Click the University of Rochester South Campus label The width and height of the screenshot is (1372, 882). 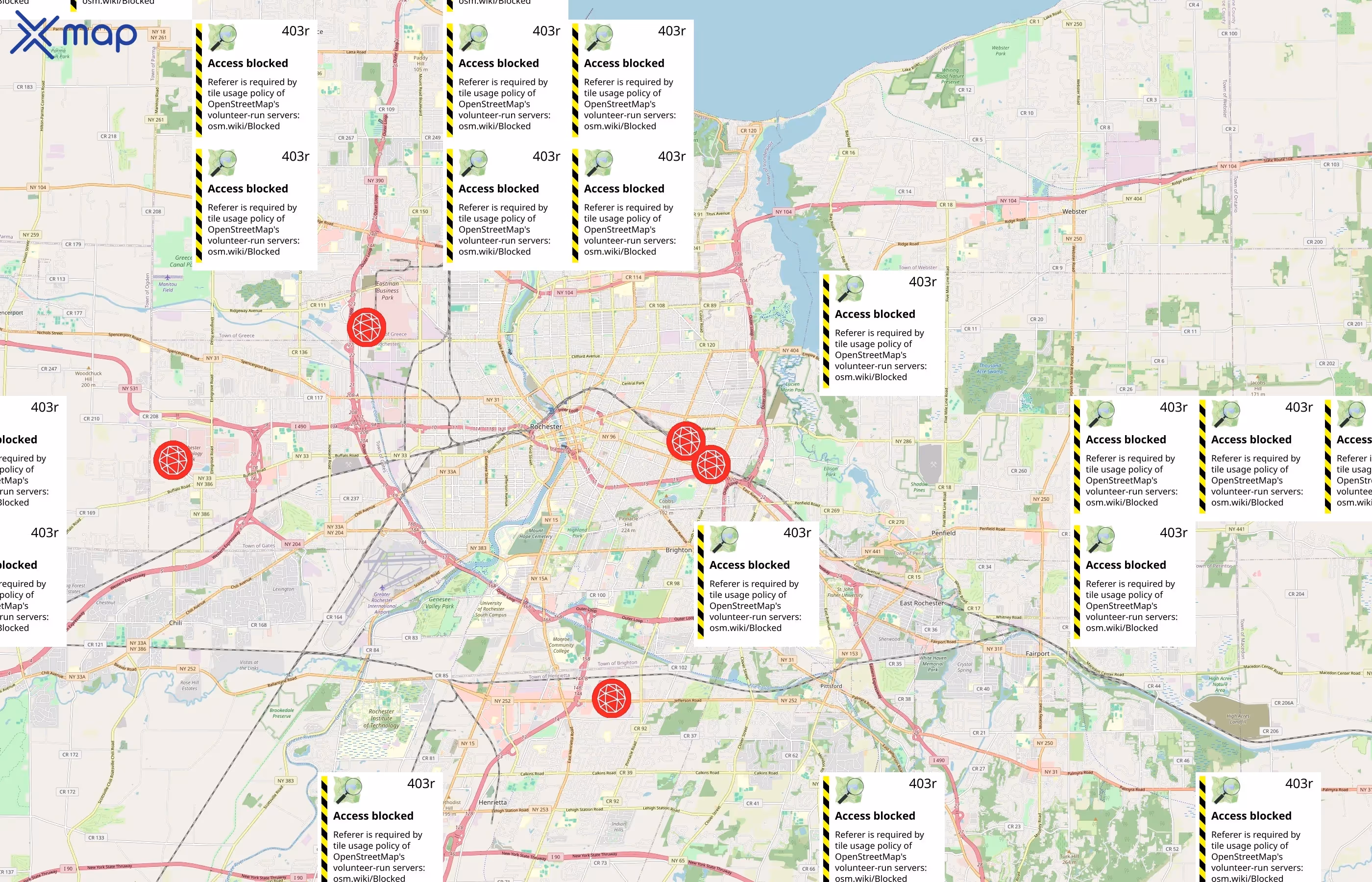point(491,609)
